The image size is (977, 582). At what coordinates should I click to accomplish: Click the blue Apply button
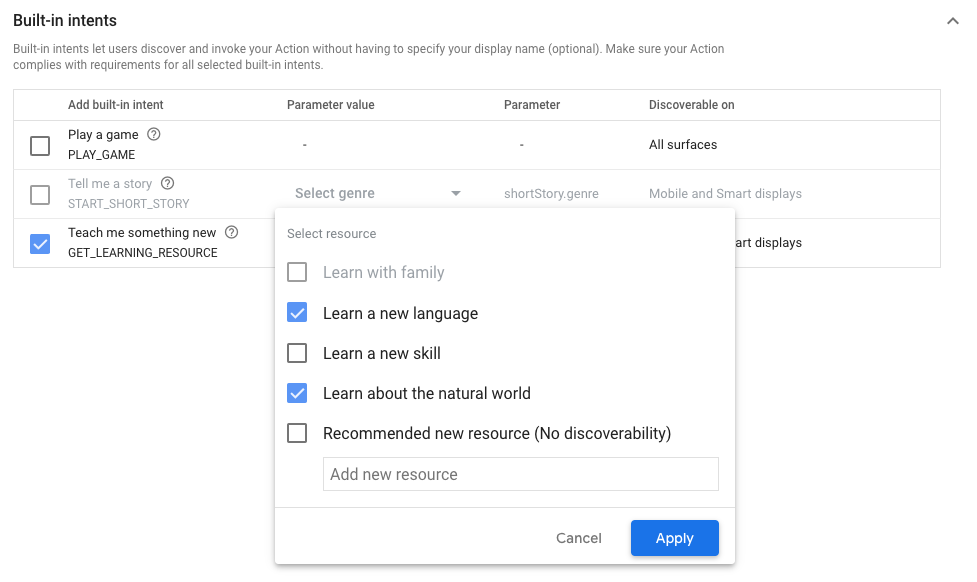[x=674, y=538]
